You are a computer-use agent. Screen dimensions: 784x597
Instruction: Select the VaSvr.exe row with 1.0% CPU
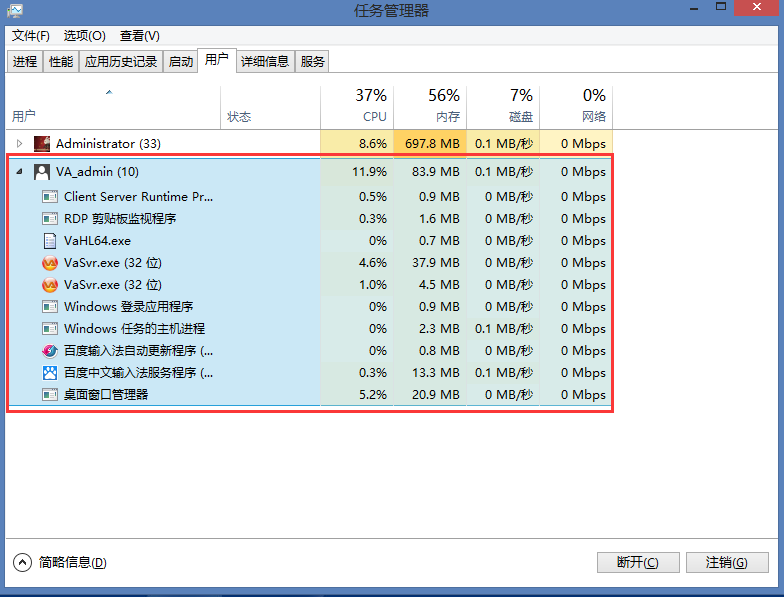coord(309,285)
